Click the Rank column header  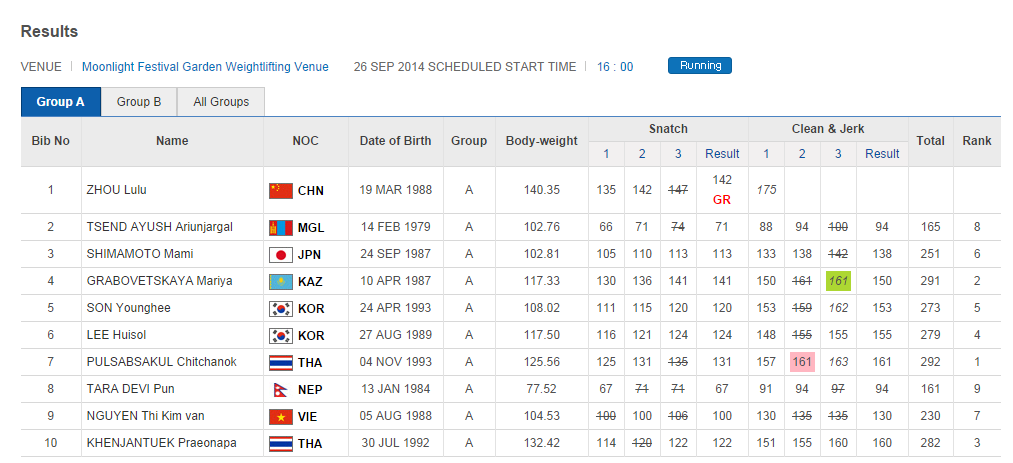click(x=977, y=141)
